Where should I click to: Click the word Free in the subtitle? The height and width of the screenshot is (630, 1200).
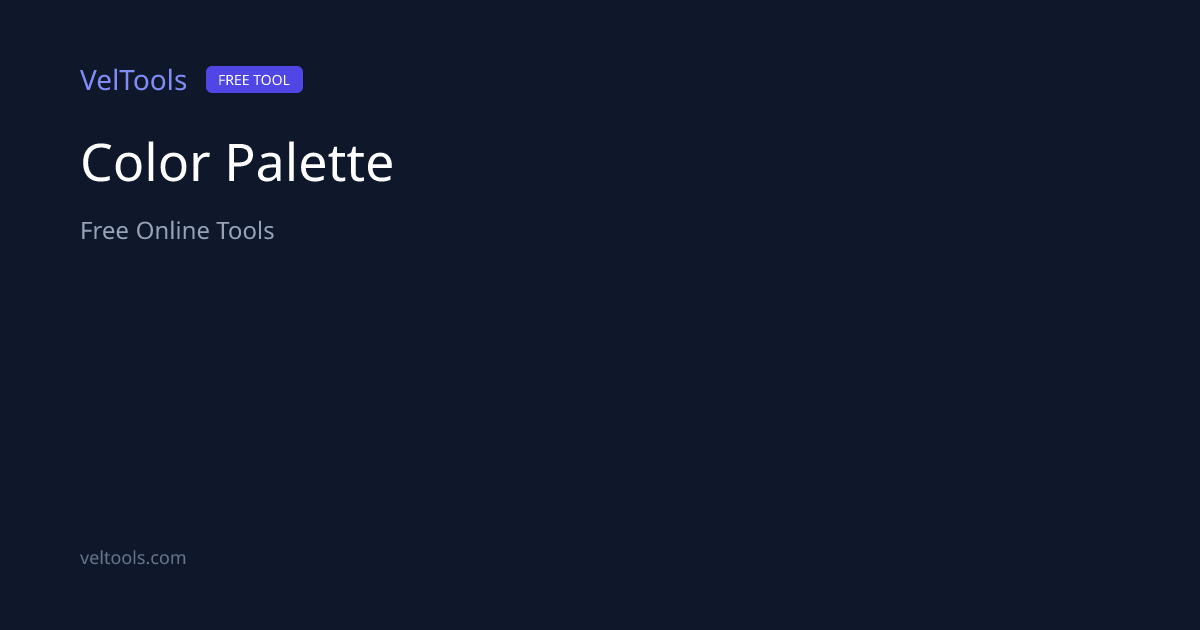click(x=104, y=231)
